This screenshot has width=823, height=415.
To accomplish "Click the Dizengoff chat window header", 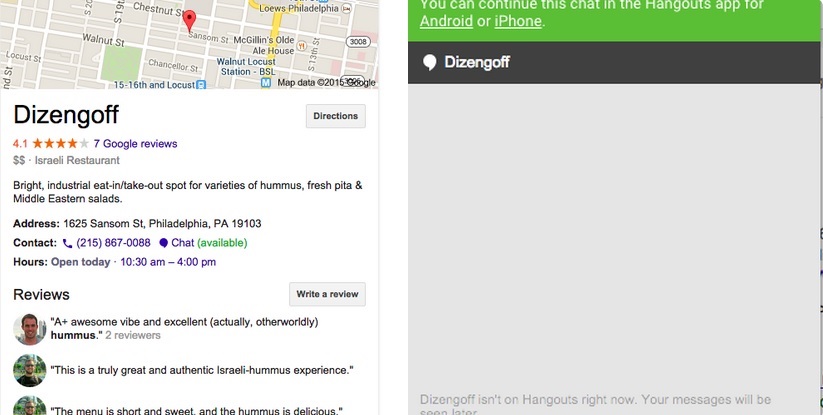I will tap(614, 62).
